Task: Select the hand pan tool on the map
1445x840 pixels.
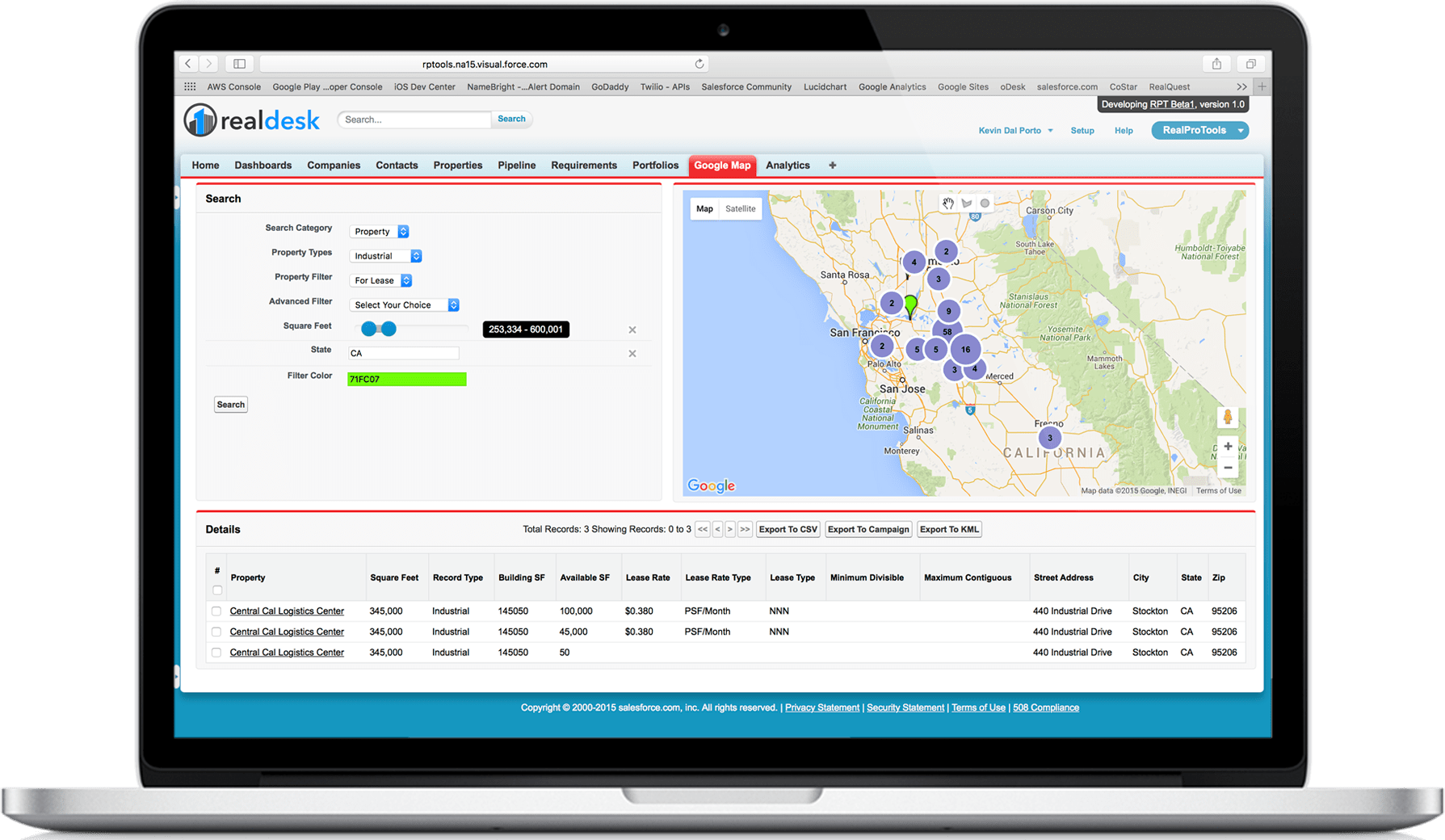Action: (947, 203)
